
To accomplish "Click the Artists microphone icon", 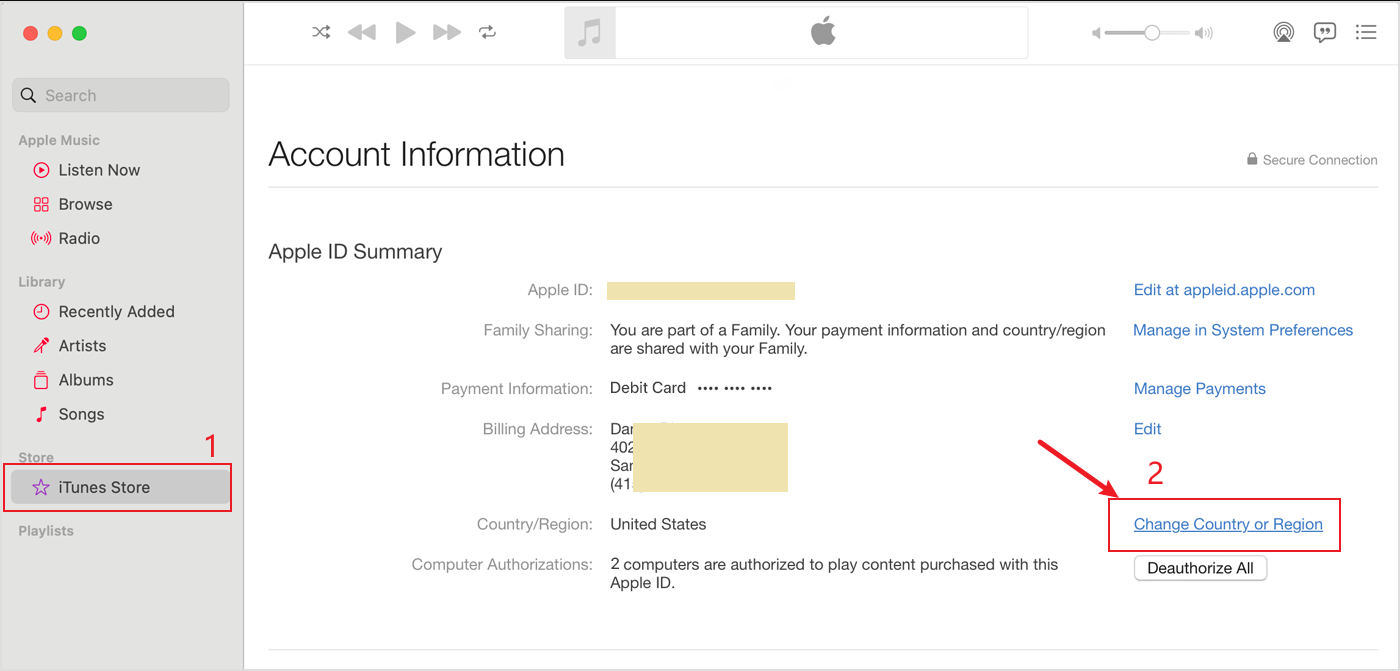I will point(41,346).
